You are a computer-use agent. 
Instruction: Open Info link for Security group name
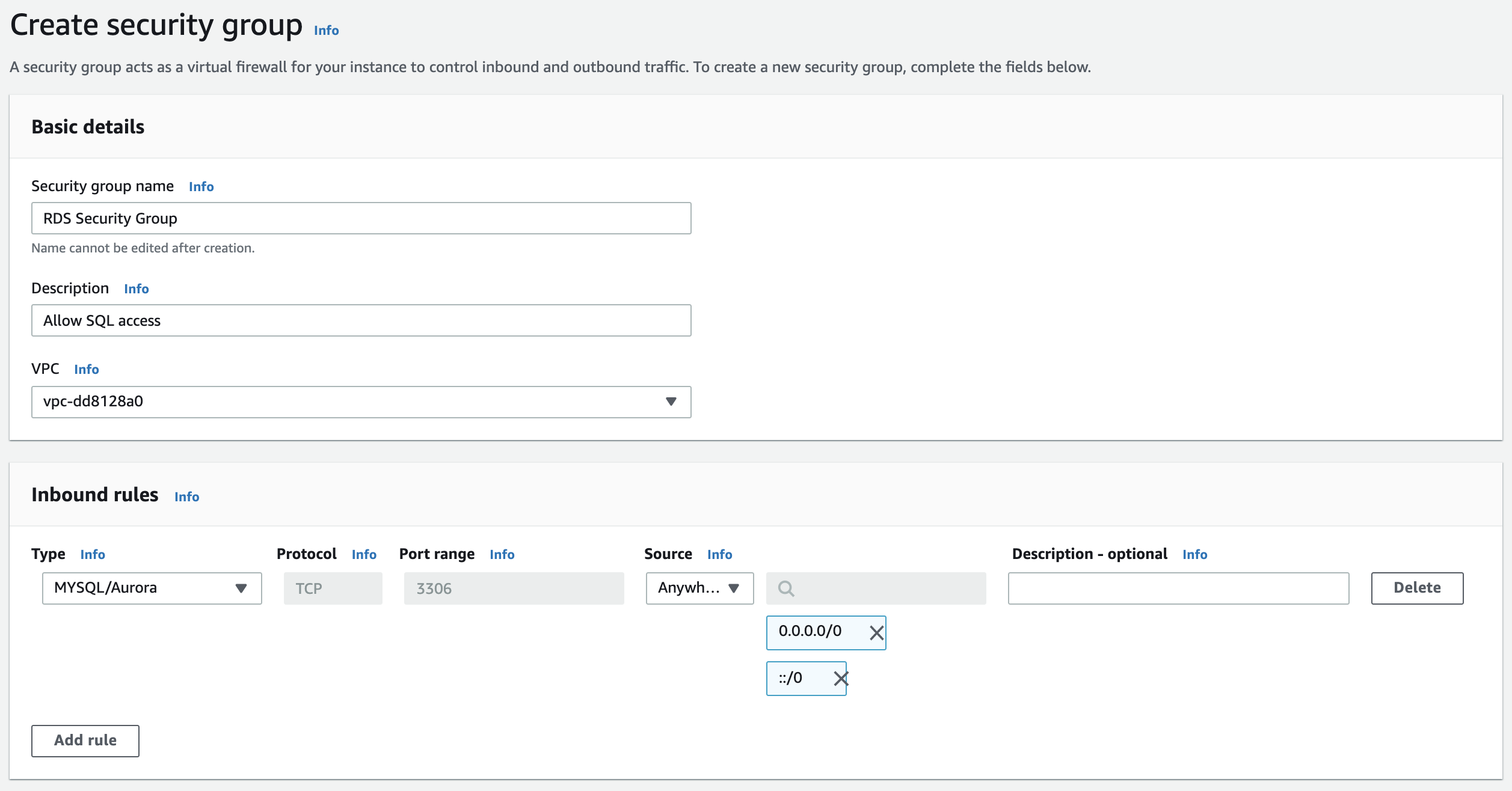pos(201,187)
